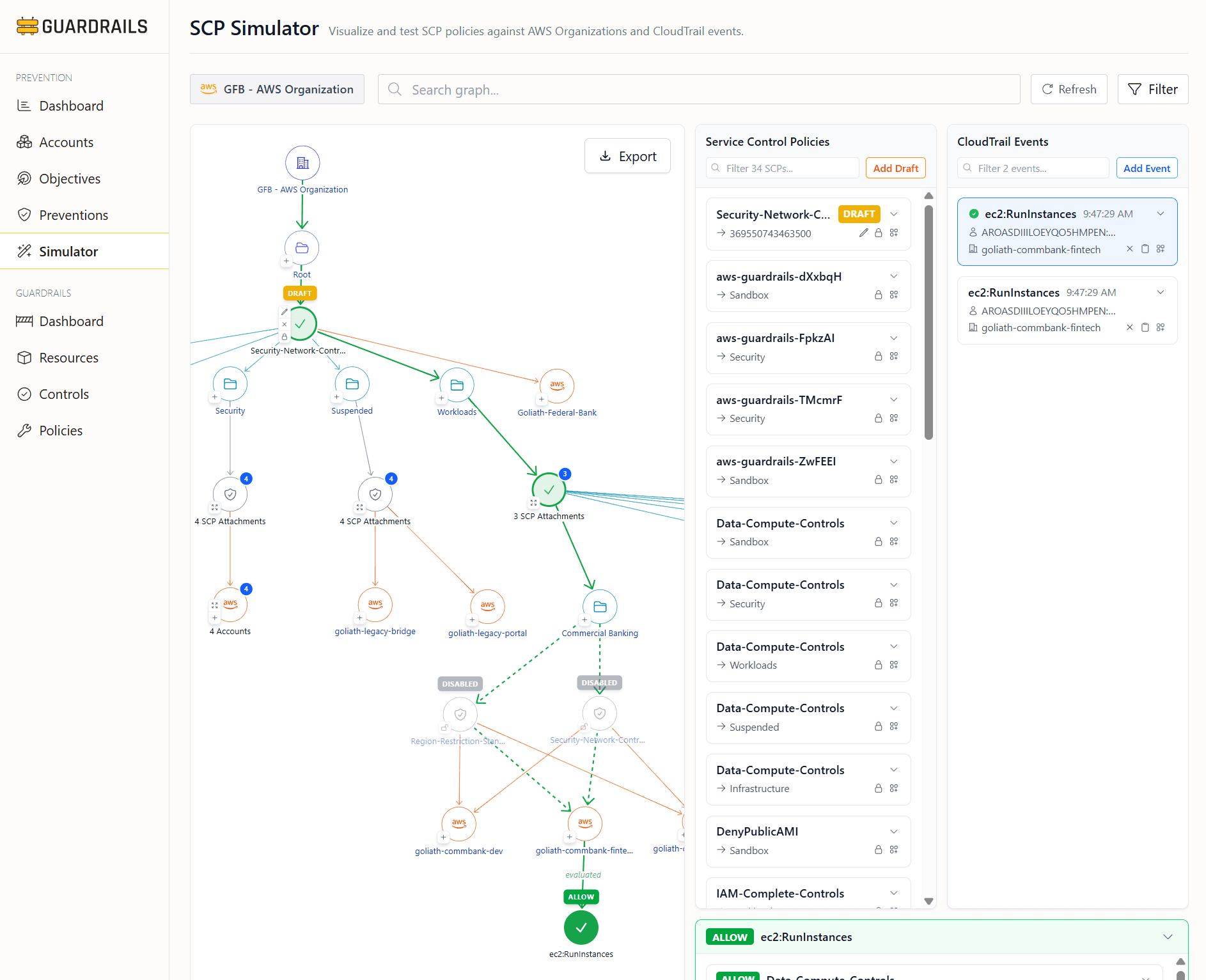Copy the selected ec2:RunInstances event via clipboard icon
The image size is (1206, 980).
click(x=1145, y=249)
